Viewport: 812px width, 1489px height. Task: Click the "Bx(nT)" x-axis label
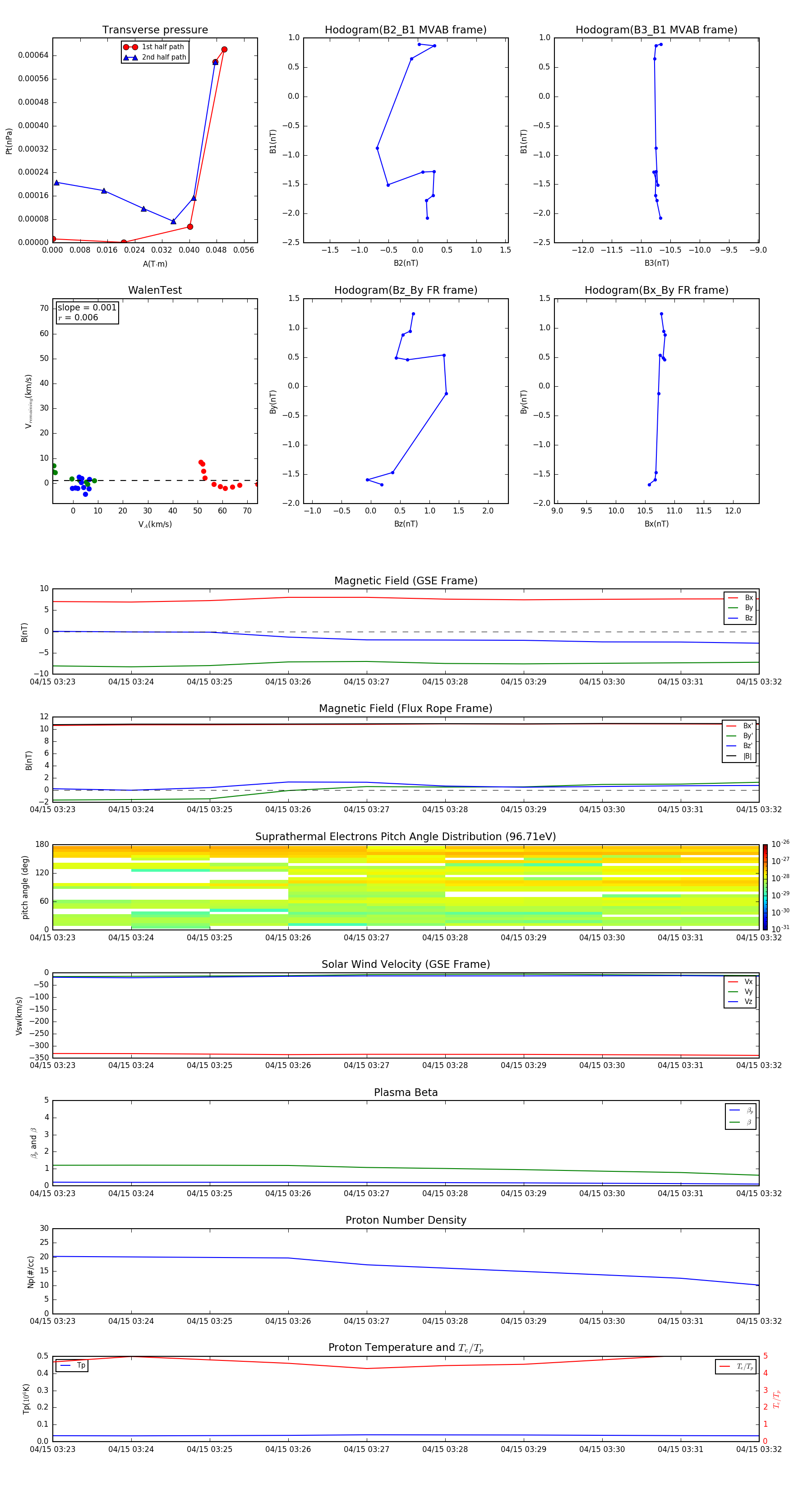click(x=656, y=524)
